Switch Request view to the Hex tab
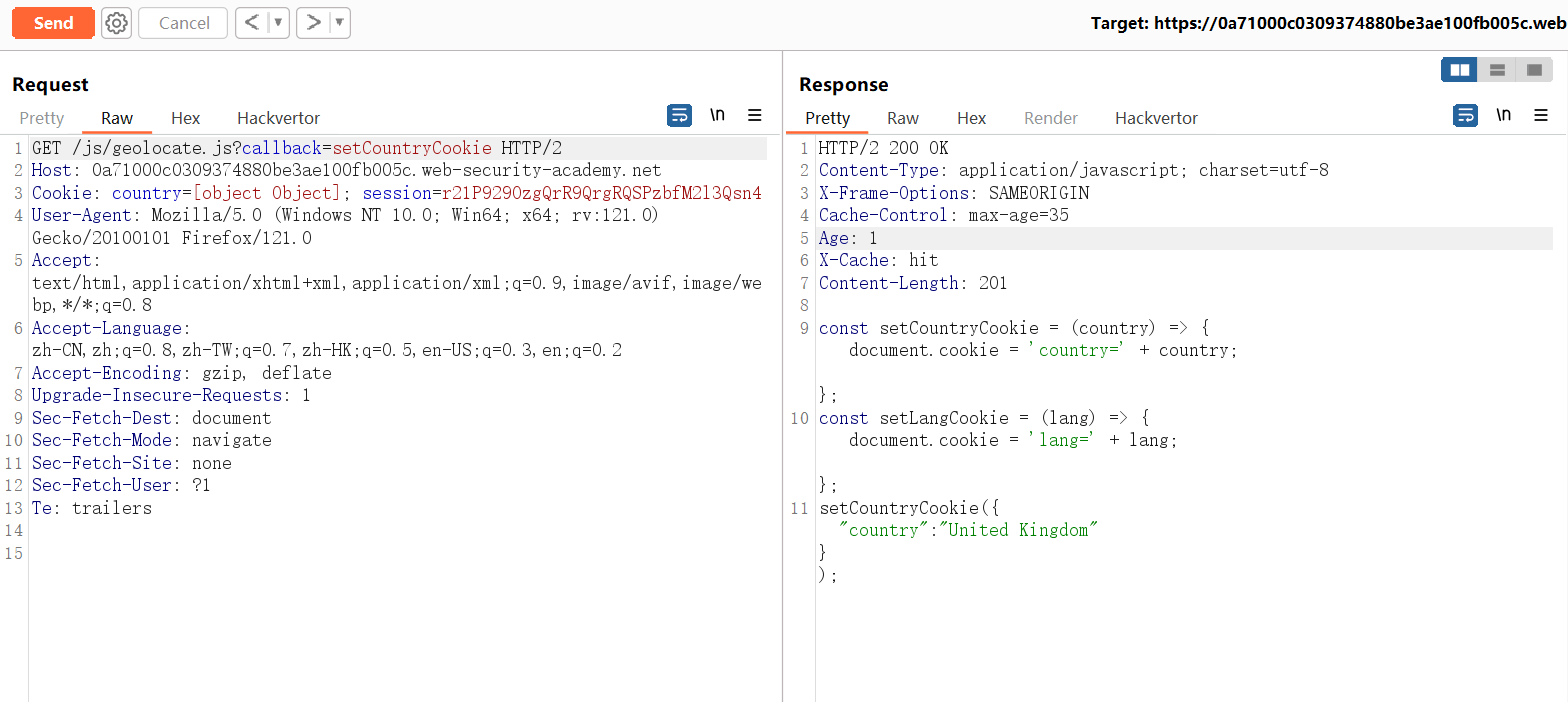The width and height of the screenshot is (1568, 702). (185, 118)
